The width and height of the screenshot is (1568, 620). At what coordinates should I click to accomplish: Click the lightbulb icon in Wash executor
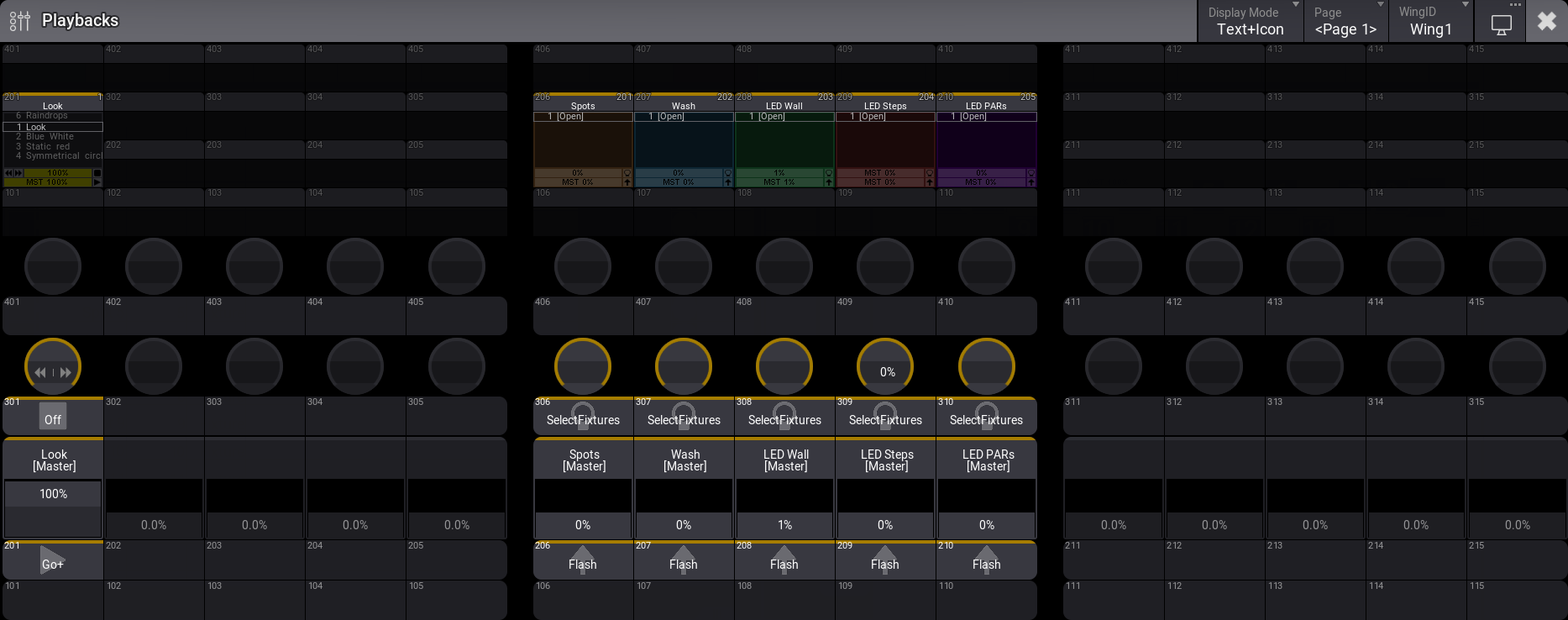click(727, 173)
